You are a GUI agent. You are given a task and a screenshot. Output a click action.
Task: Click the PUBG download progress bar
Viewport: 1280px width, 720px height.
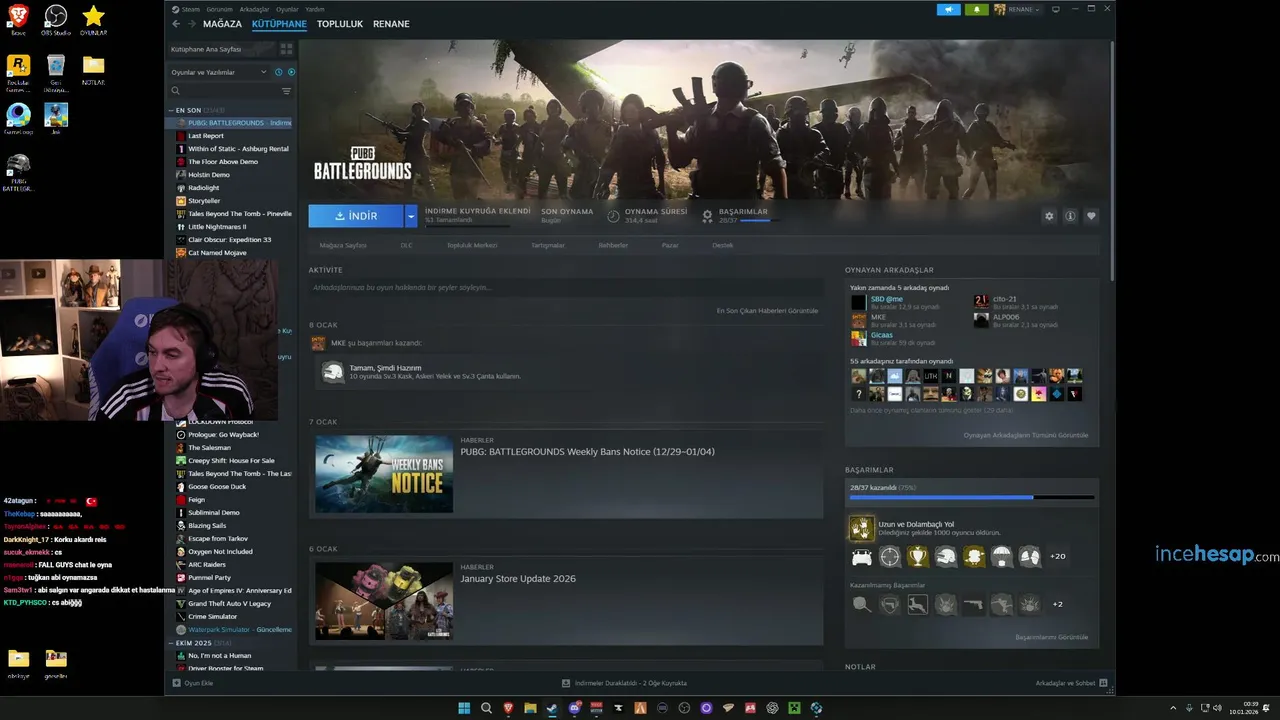point(467,226)
